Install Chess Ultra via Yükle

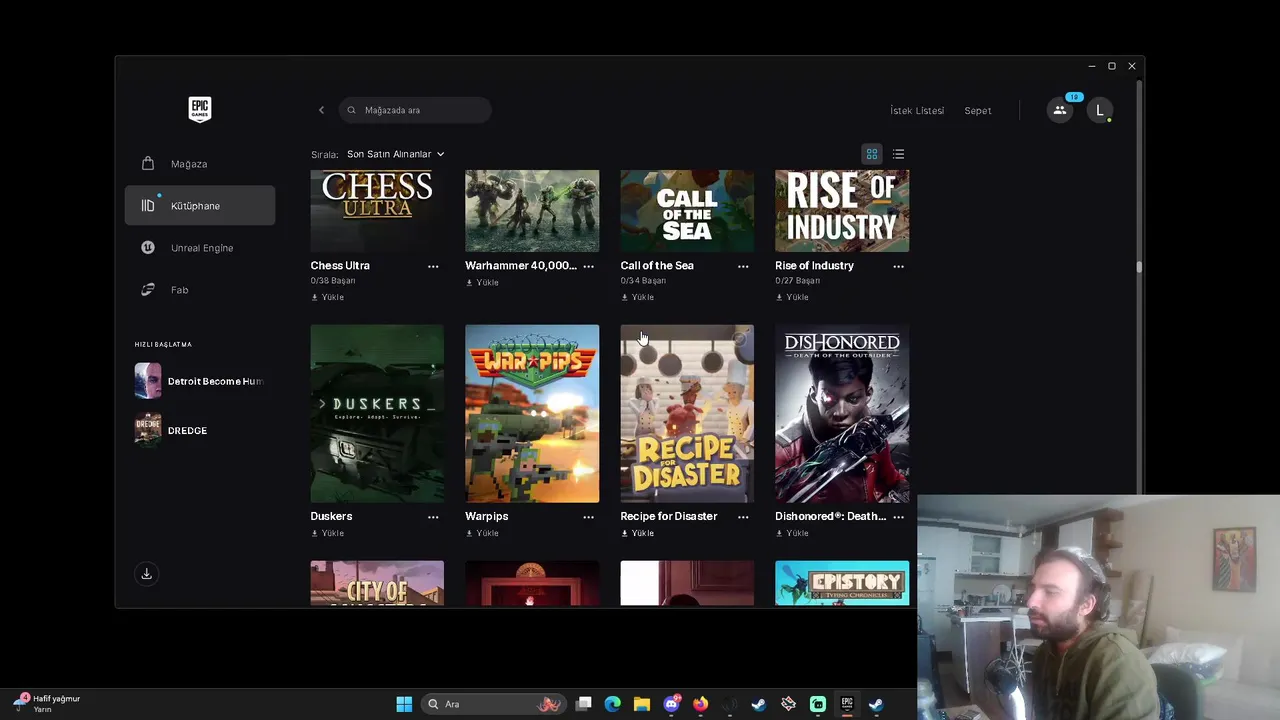tap(328, 297)
